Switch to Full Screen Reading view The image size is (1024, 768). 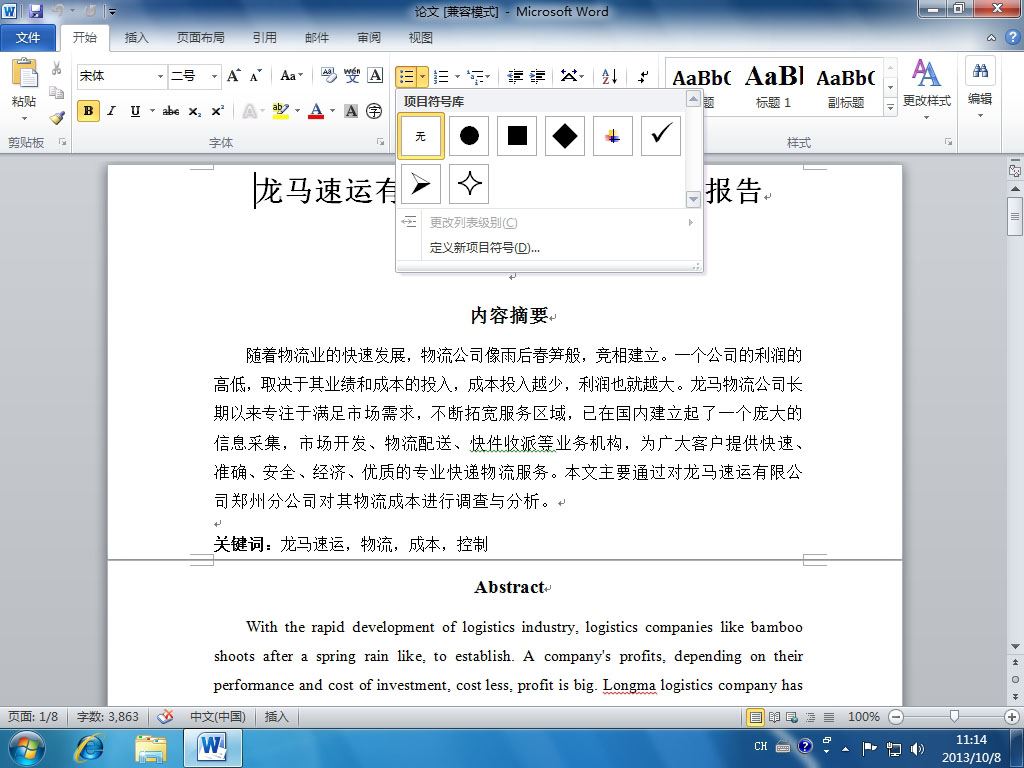click(775, 717)
